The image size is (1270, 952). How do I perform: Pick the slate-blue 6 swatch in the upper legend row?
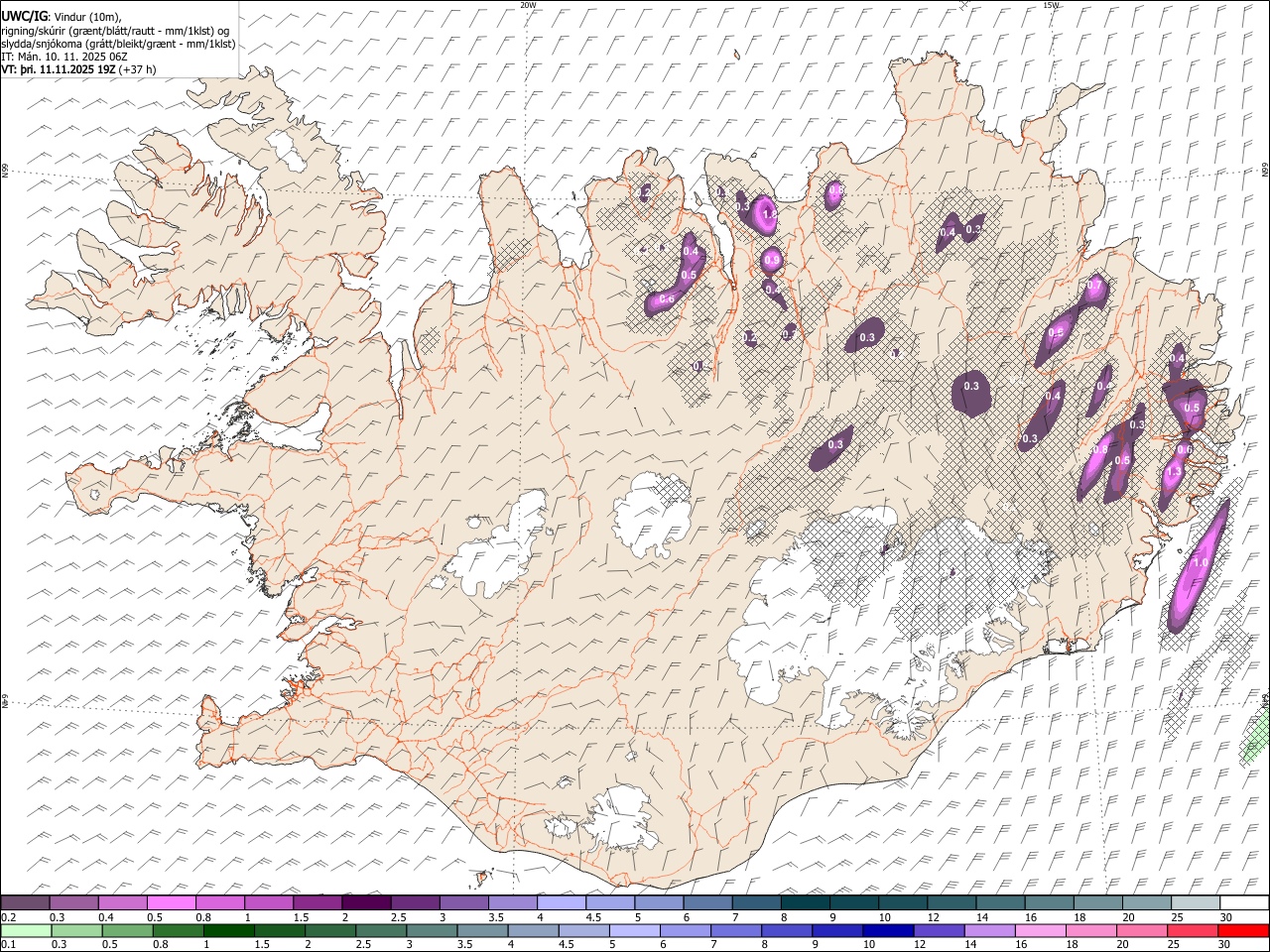(707, 903)
